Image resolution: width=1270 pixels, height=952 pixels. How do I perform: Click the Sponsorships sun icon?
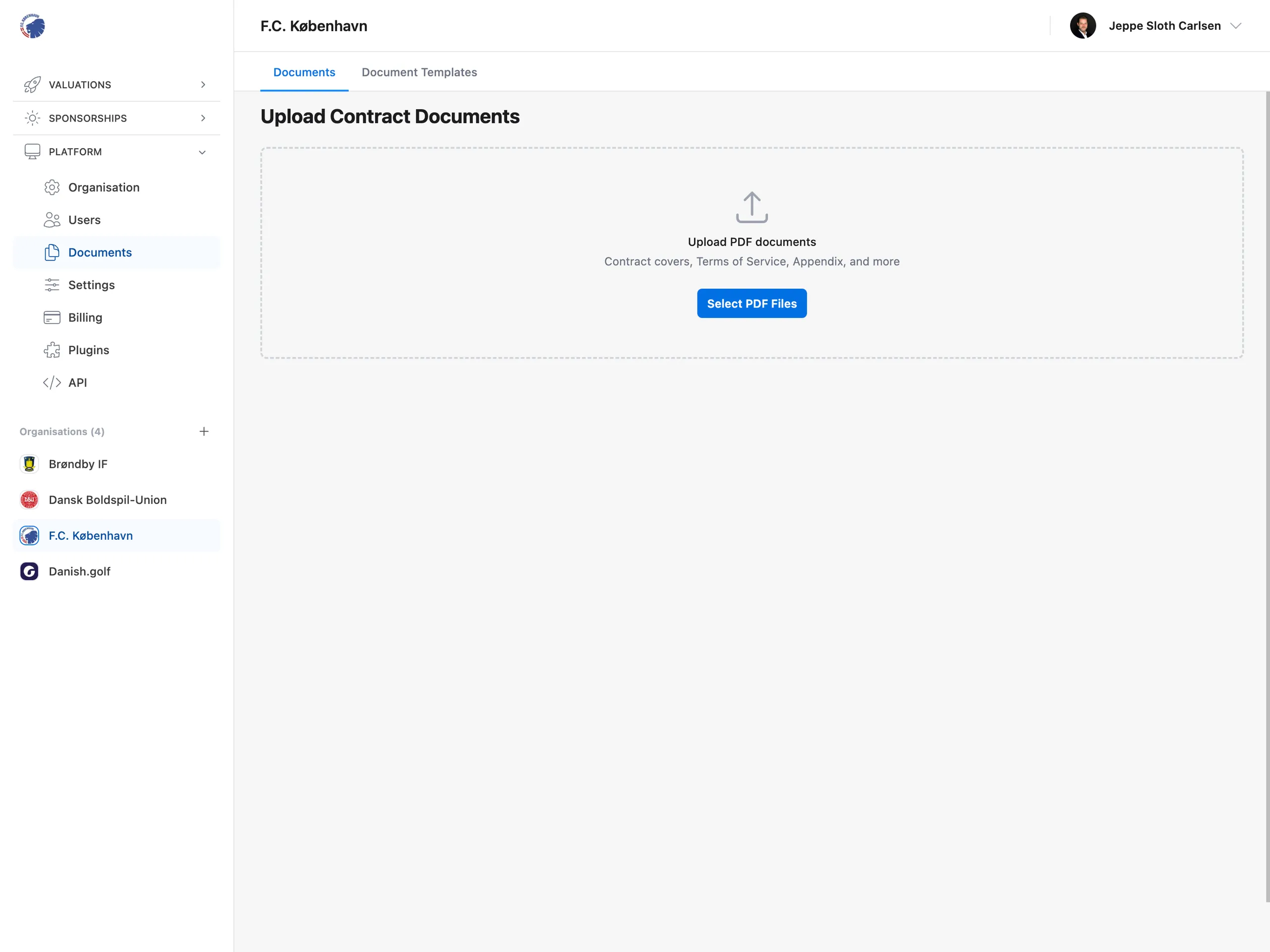[x=32, y=118]
